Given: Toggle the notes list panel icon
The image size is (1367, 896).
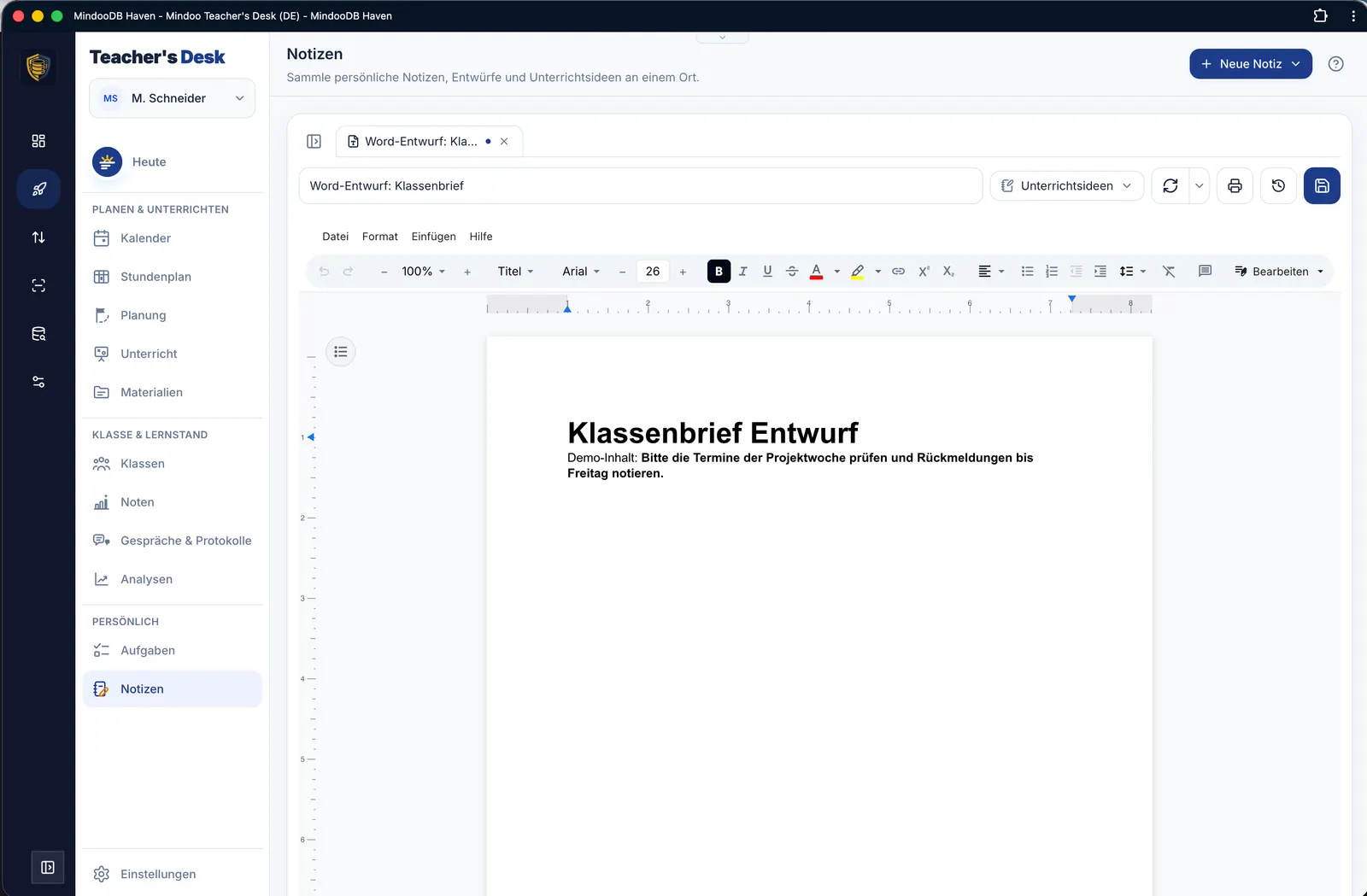Looking at the screenshot, I should click(314, 141).
